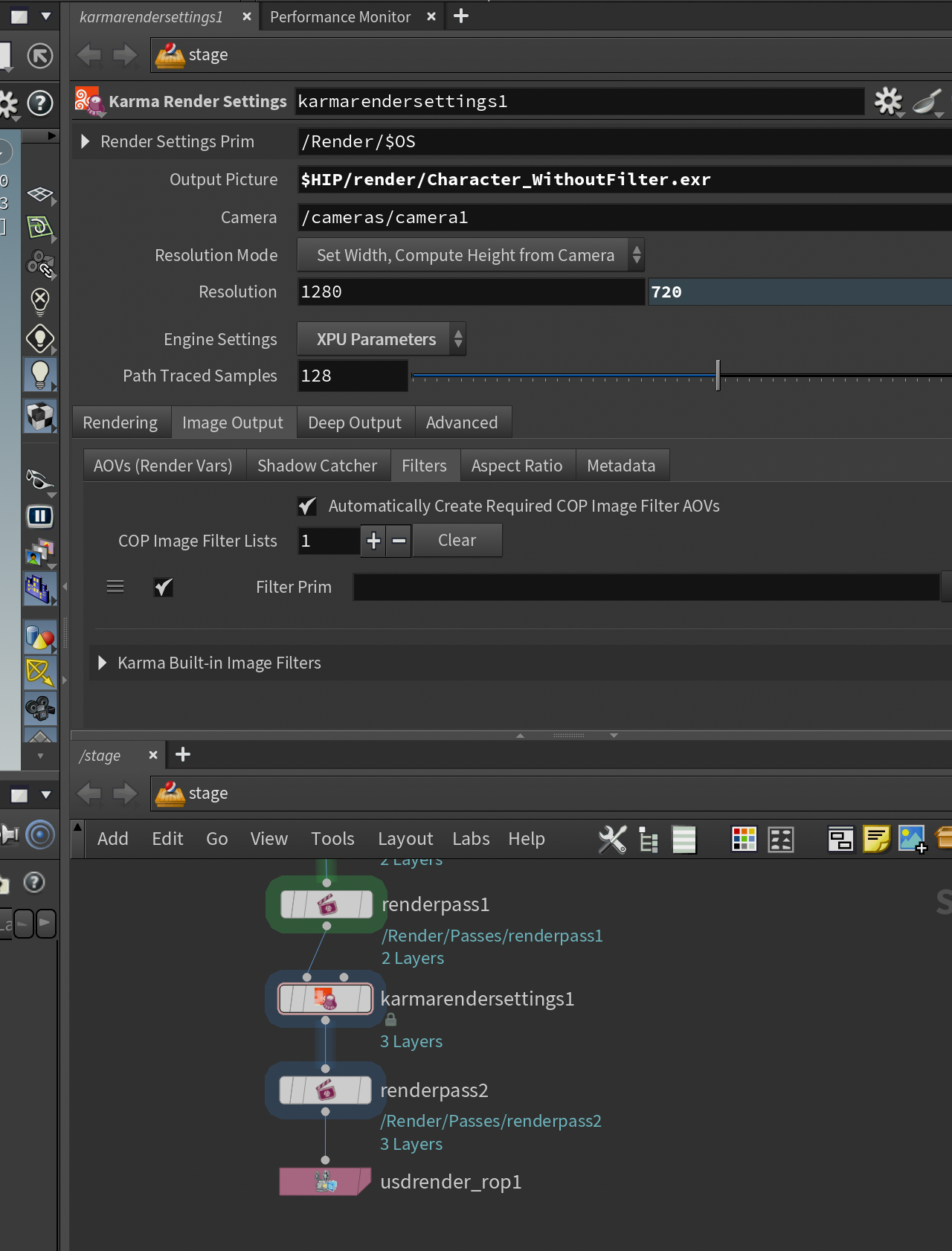
Task: Click the primitive shapes geometry icon
Action: (x=40, y=637)
